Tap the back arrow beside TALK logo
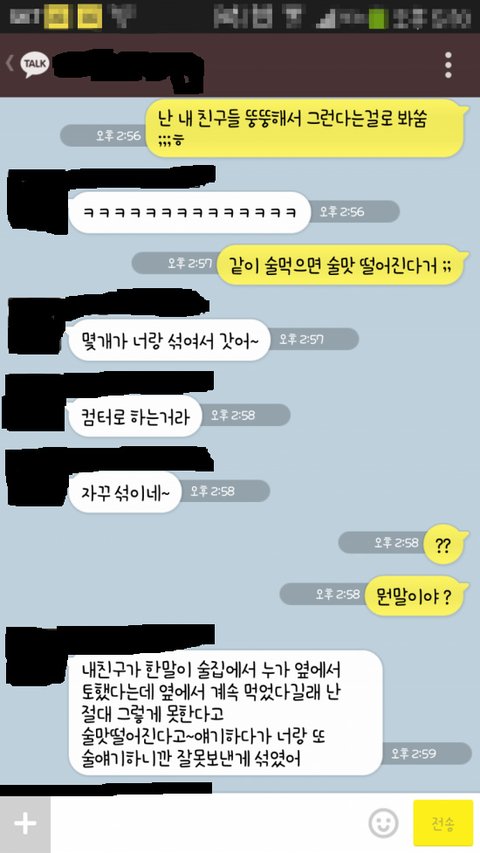 [x=9, y=65]
